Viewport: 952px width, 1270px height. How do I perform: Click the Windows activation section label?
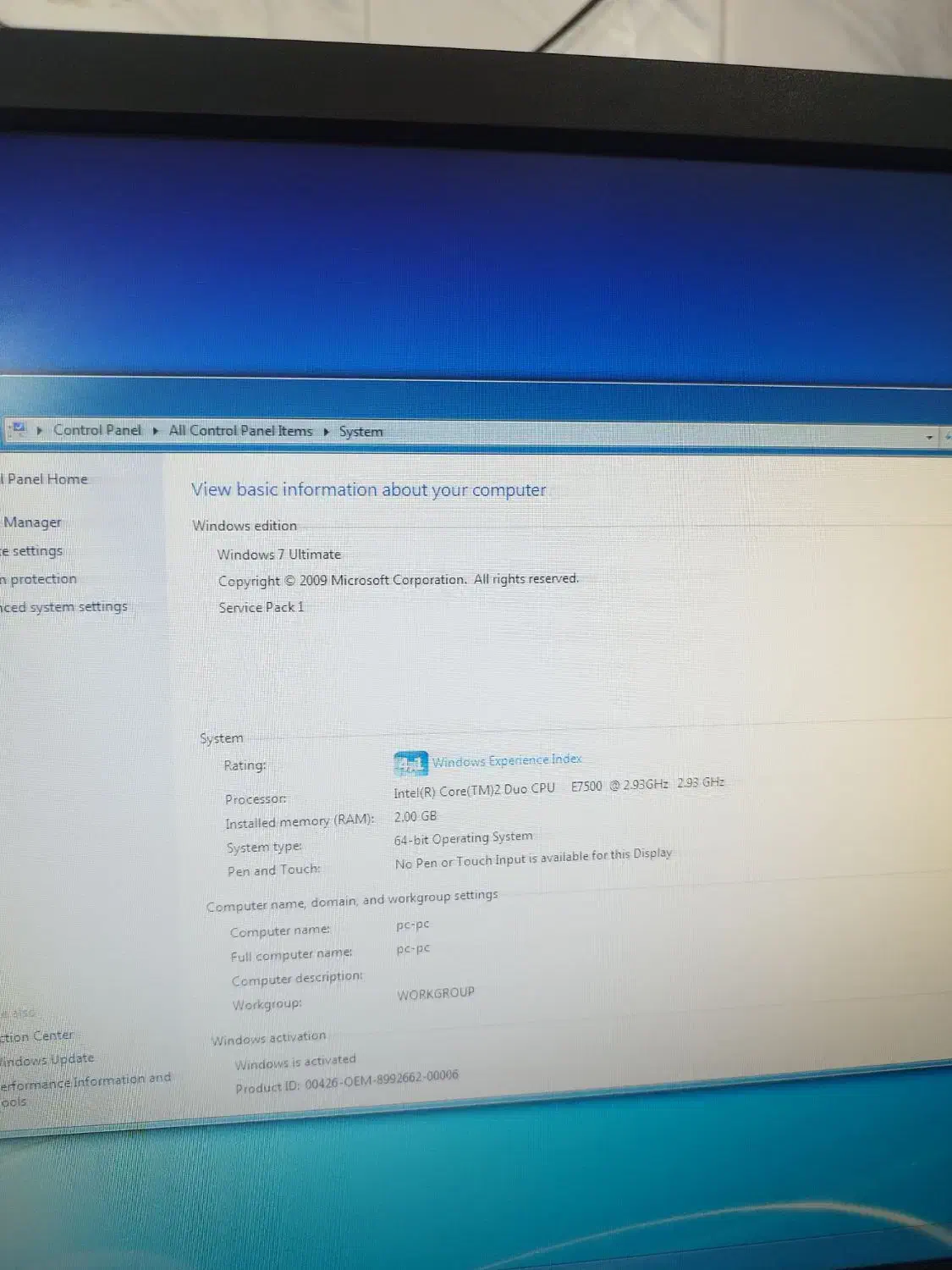coord(268,1039)
